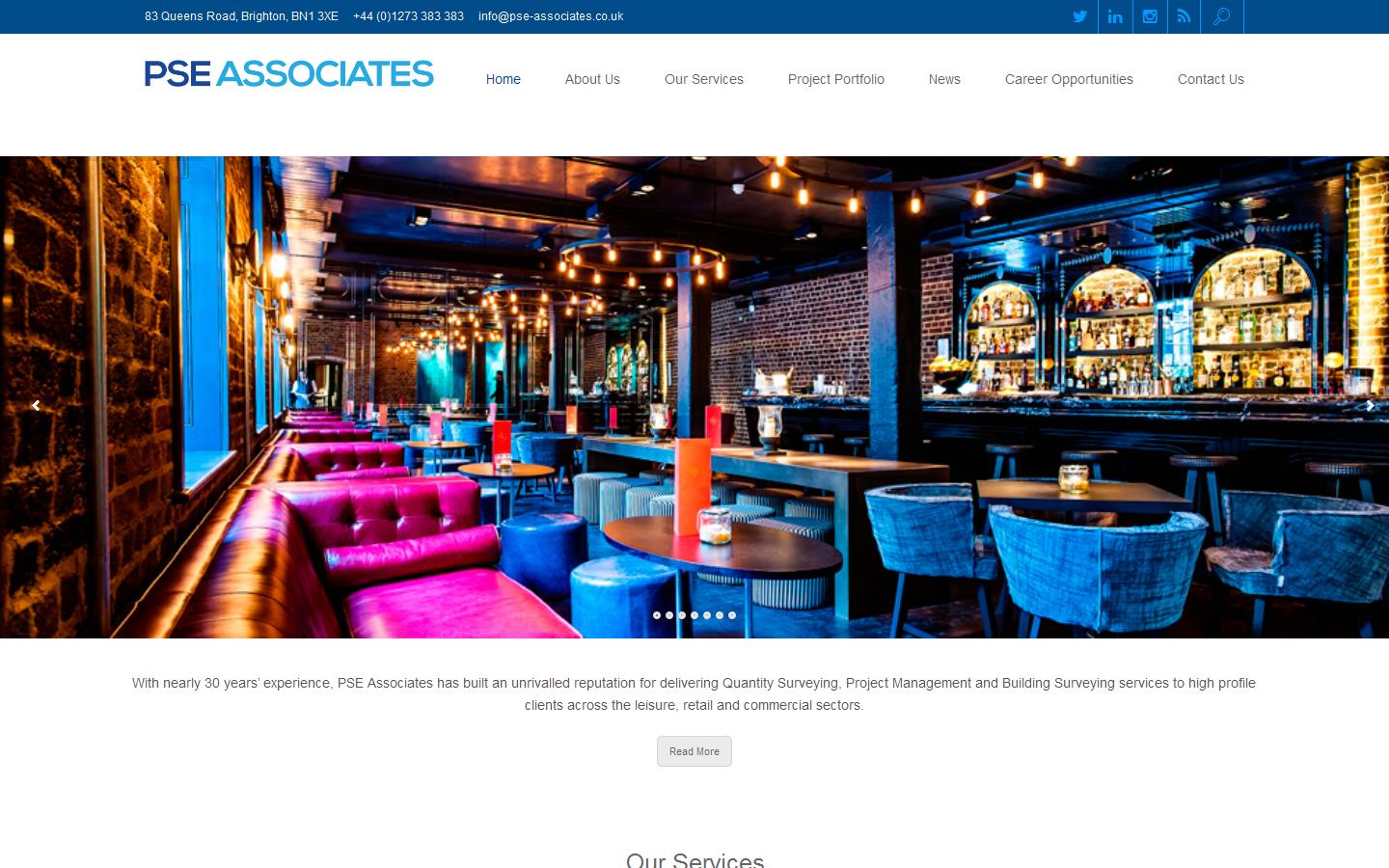Open the Twitter social icon

pyautogui.click(x=1080, y=16)
